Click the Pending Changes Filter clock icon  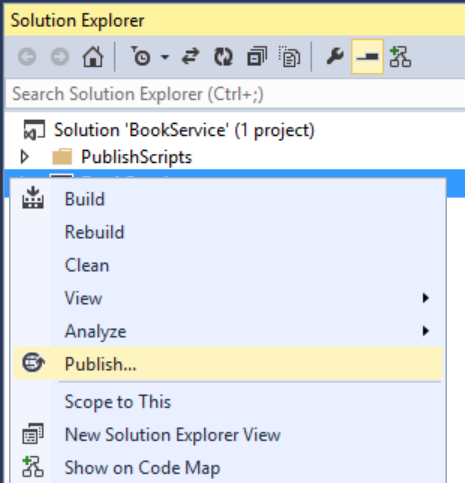(140, 56)
